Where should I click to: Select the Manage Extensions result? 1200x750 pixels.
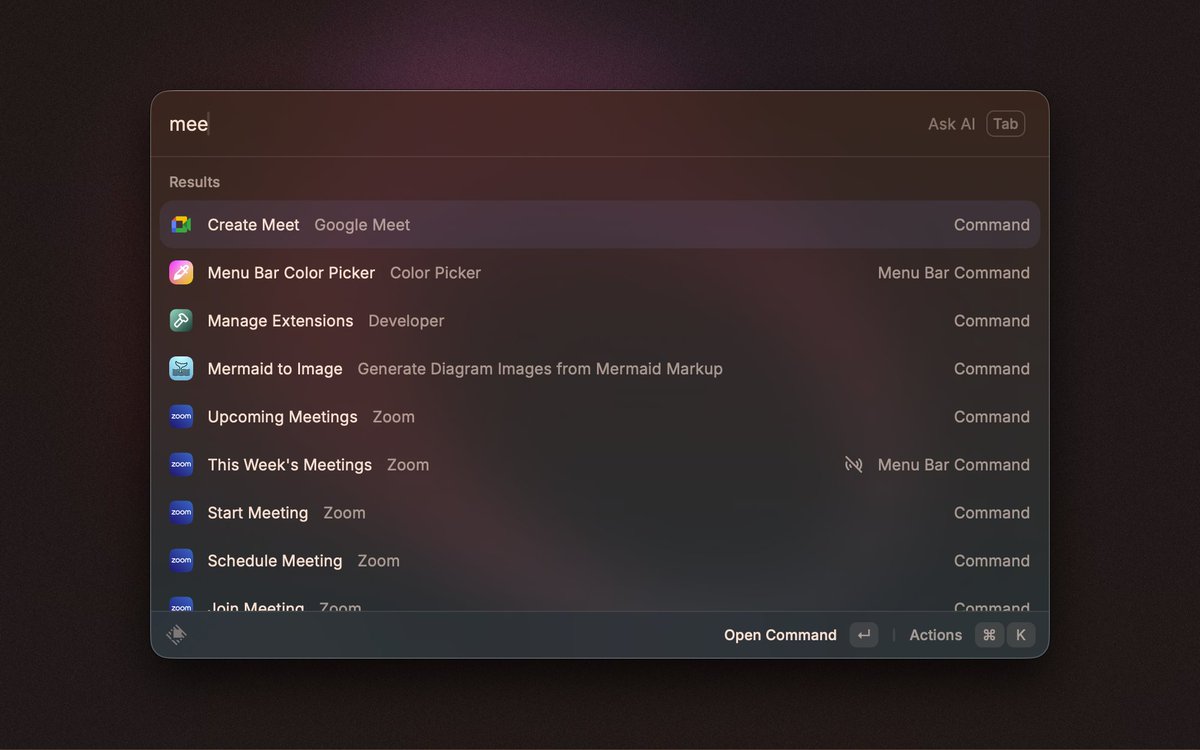[600, 321]
